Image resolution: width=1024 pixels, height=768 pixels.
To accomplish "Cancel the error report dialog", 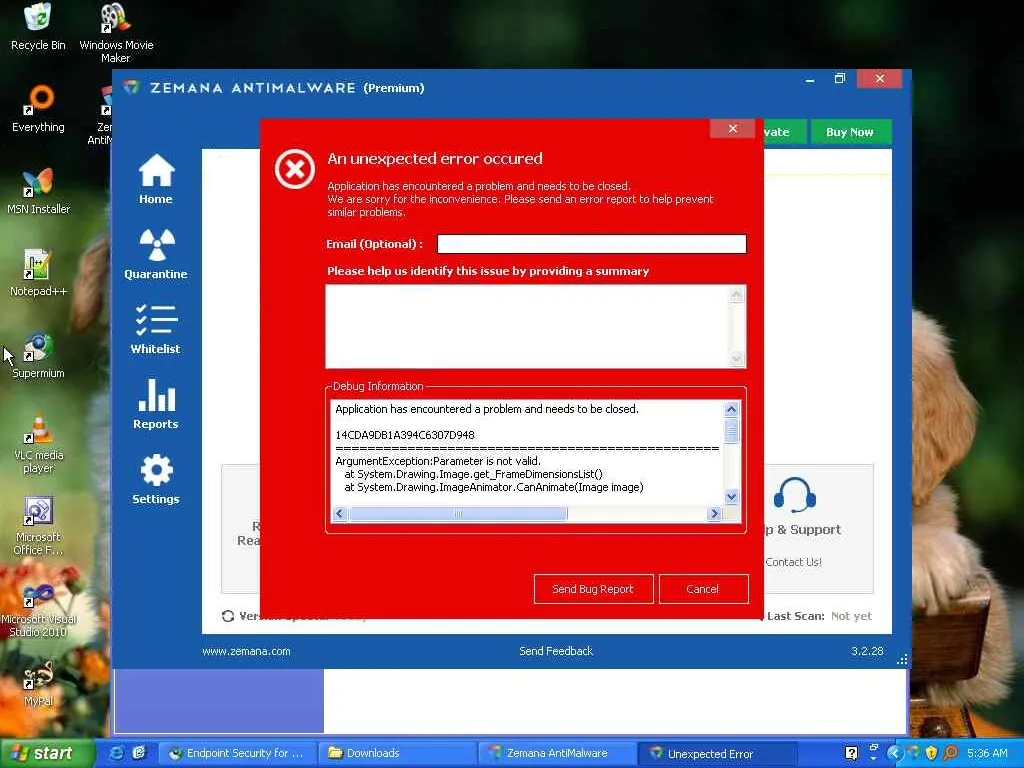I will (x=703, y=589).
